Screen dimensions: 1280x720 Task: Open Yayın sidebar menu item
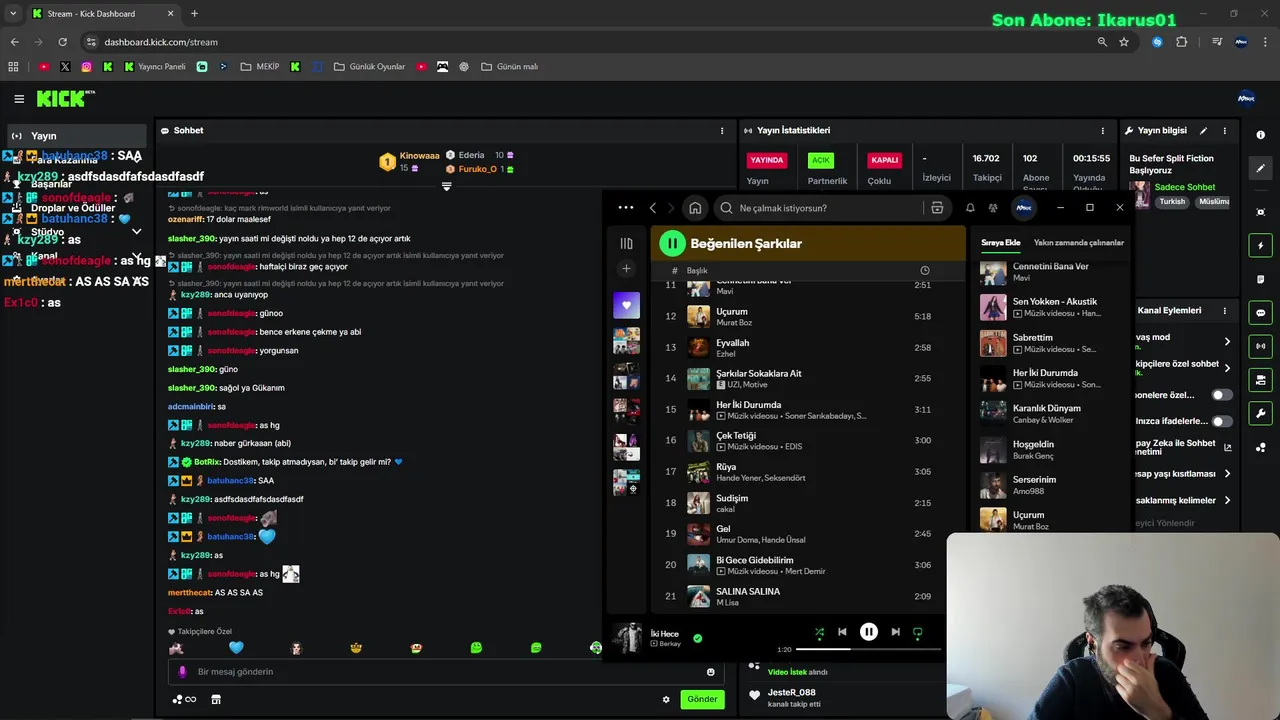(75, 136)
